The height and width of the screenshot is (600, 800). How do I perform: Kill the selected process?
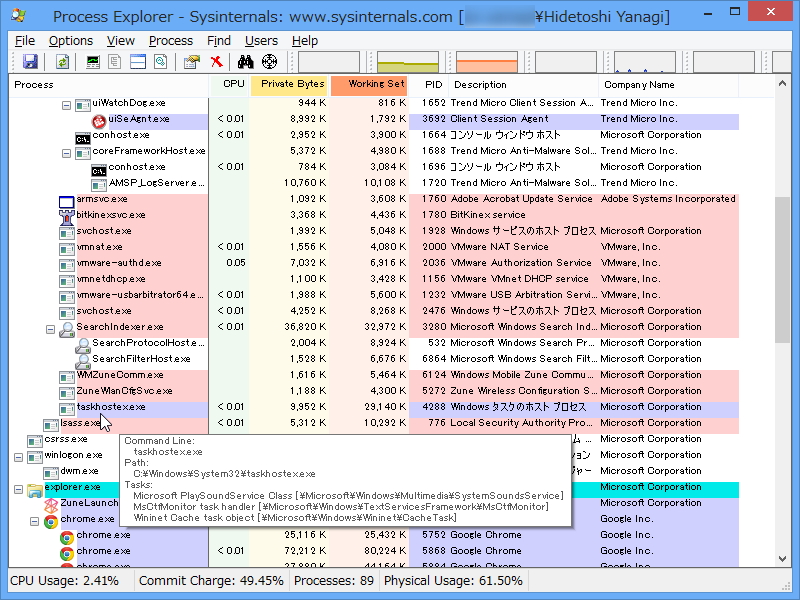(216, 62)
